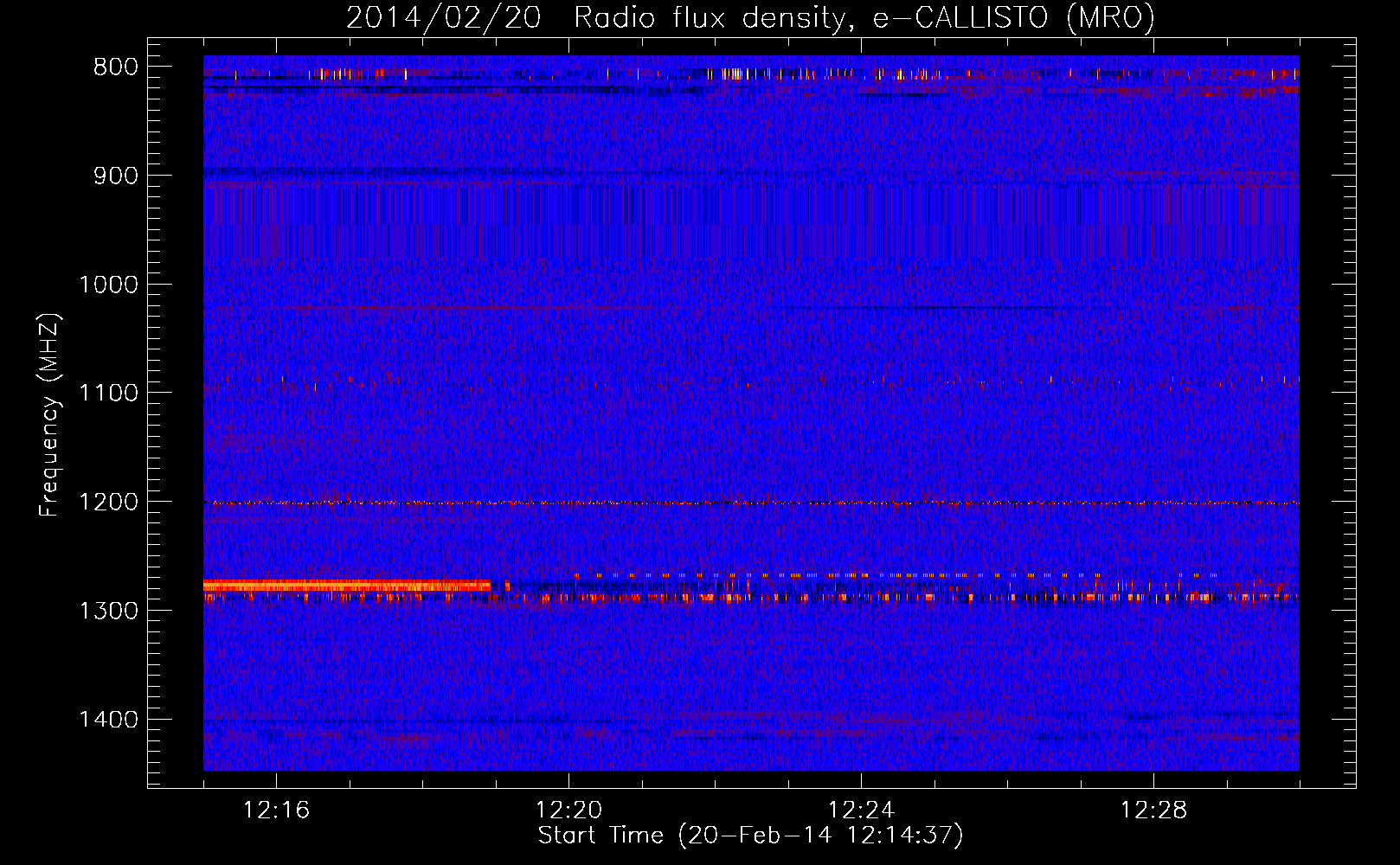Click the 800 frequency tick label

click(x=115, y=67)
